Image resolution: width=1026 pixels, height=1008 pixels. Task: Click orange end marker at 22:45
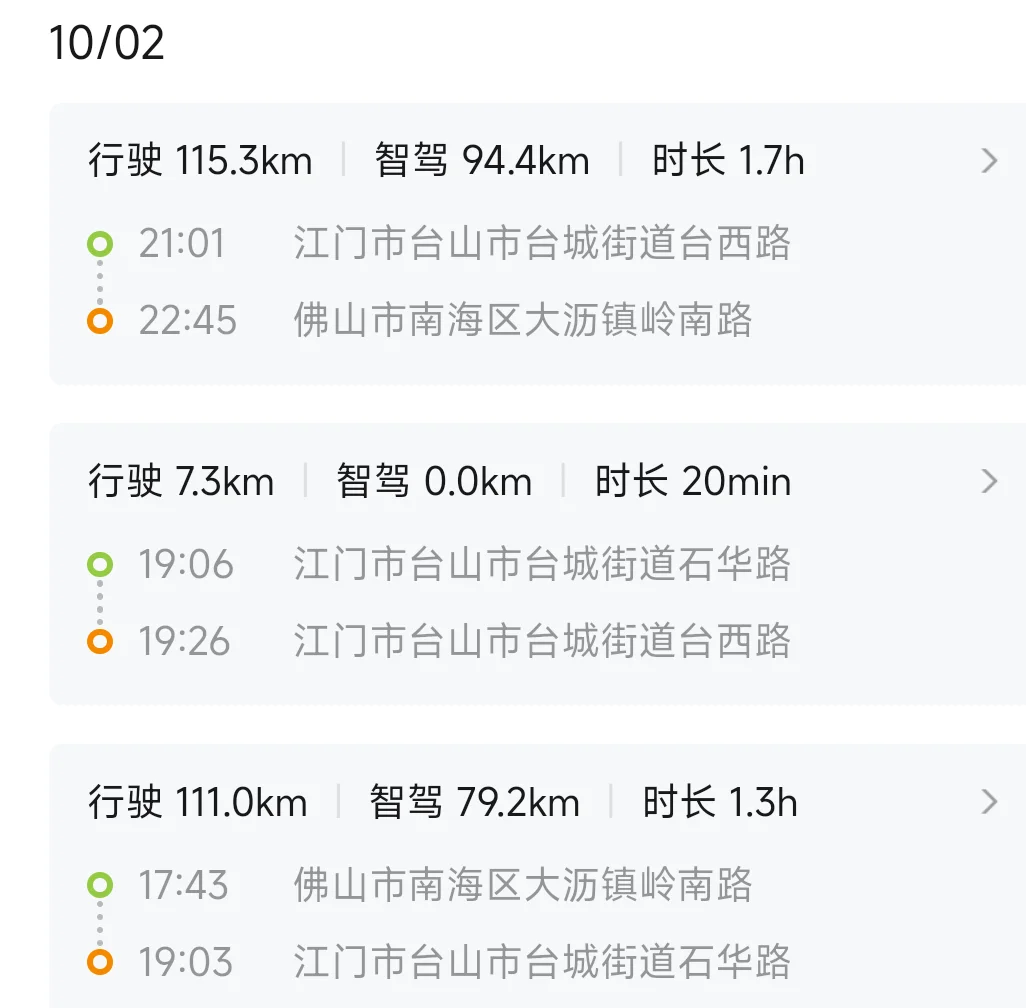point(100,321)
